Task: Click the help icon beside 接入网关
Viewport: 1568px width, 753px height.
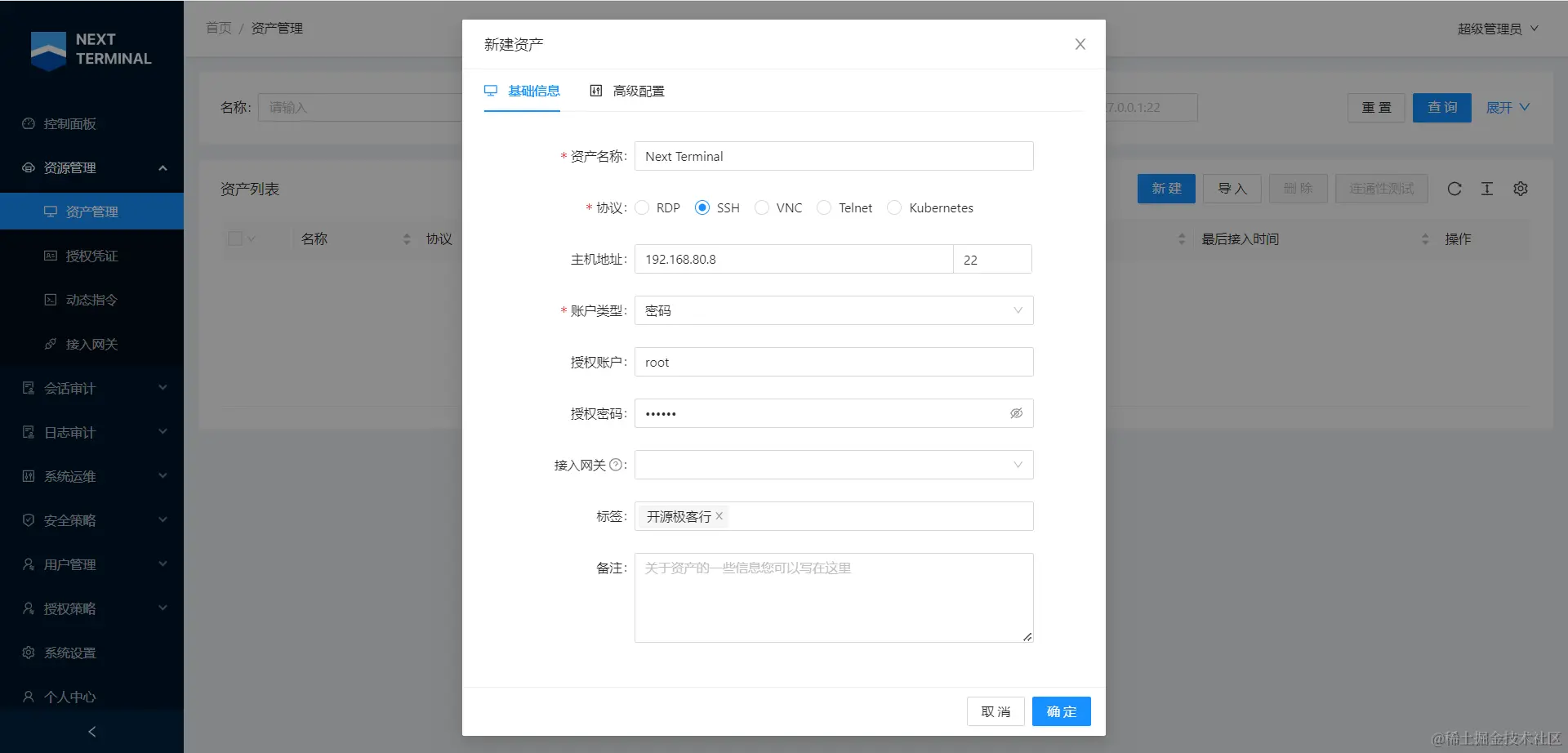Action: click(x=616, y=465)
